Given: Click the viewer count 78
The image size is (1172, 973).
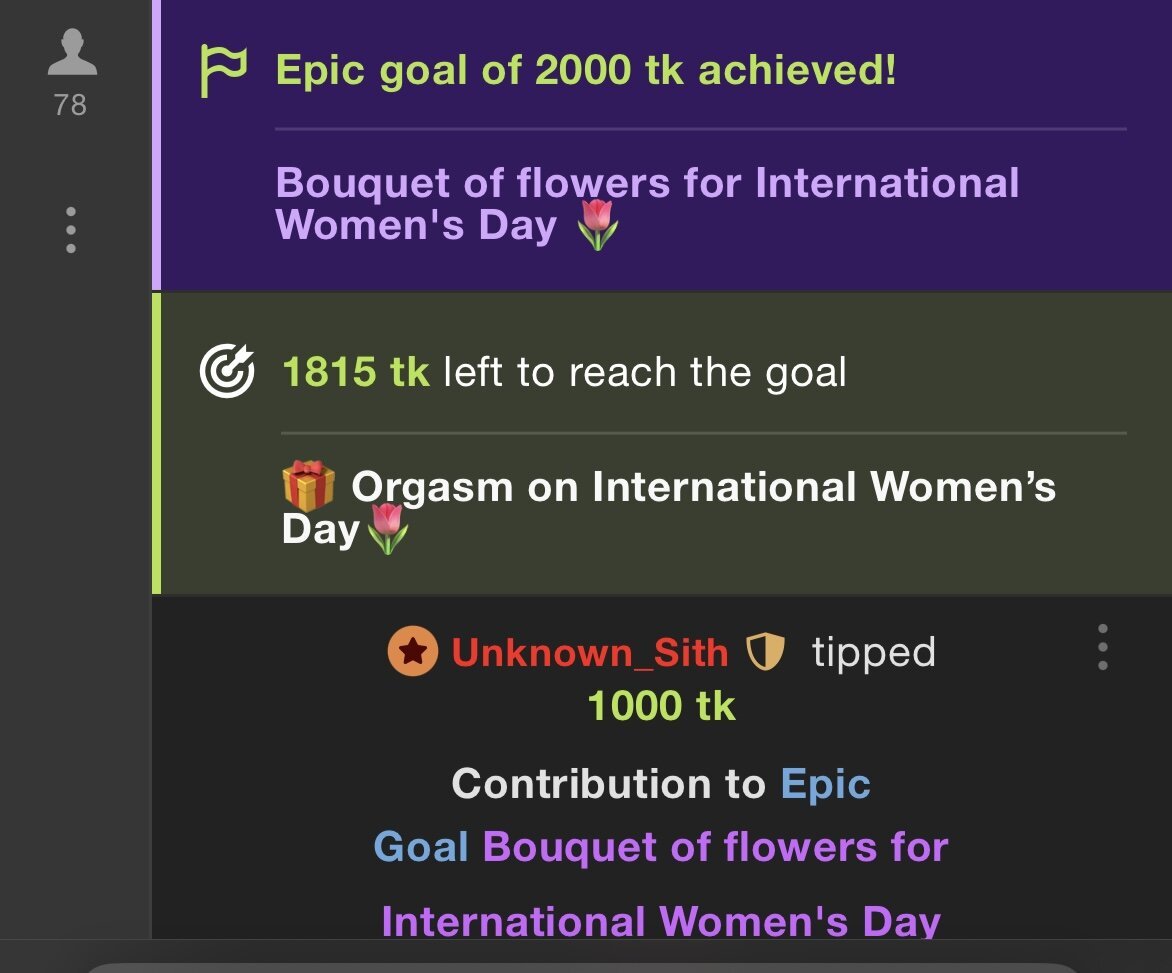Looking at the screenshot, I should [70, 105].
